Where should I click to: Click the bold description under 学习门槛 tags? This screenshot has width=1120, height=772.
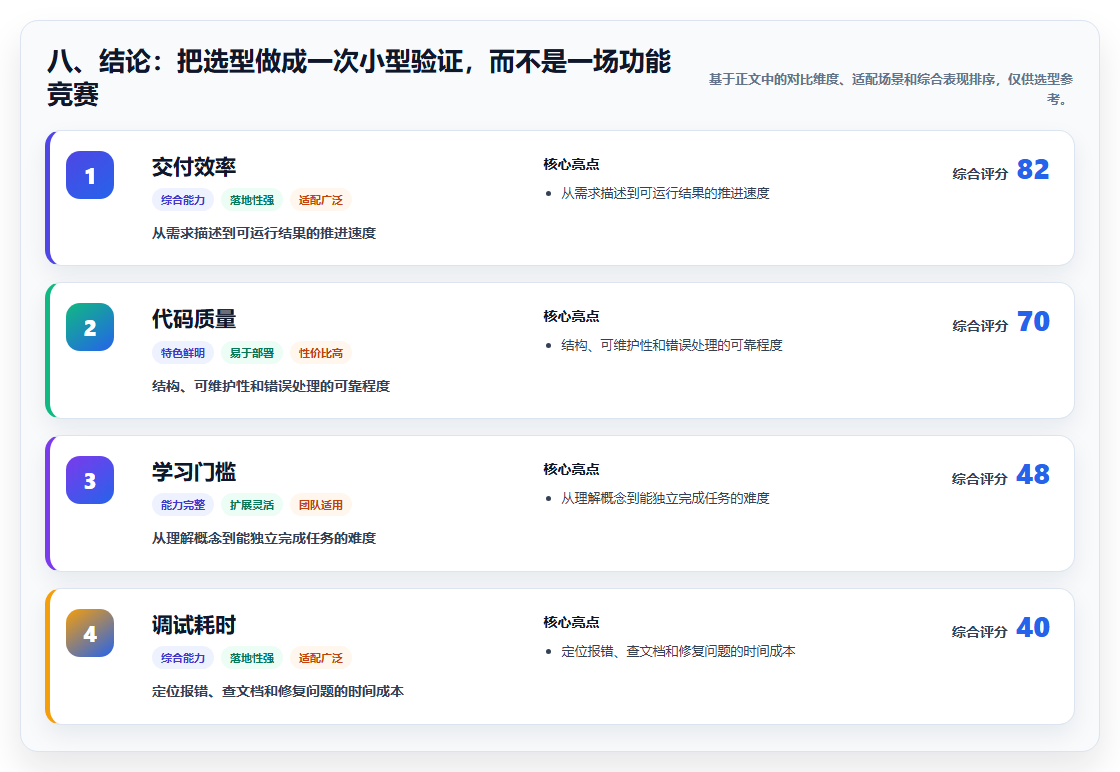[x=264, y=538]
